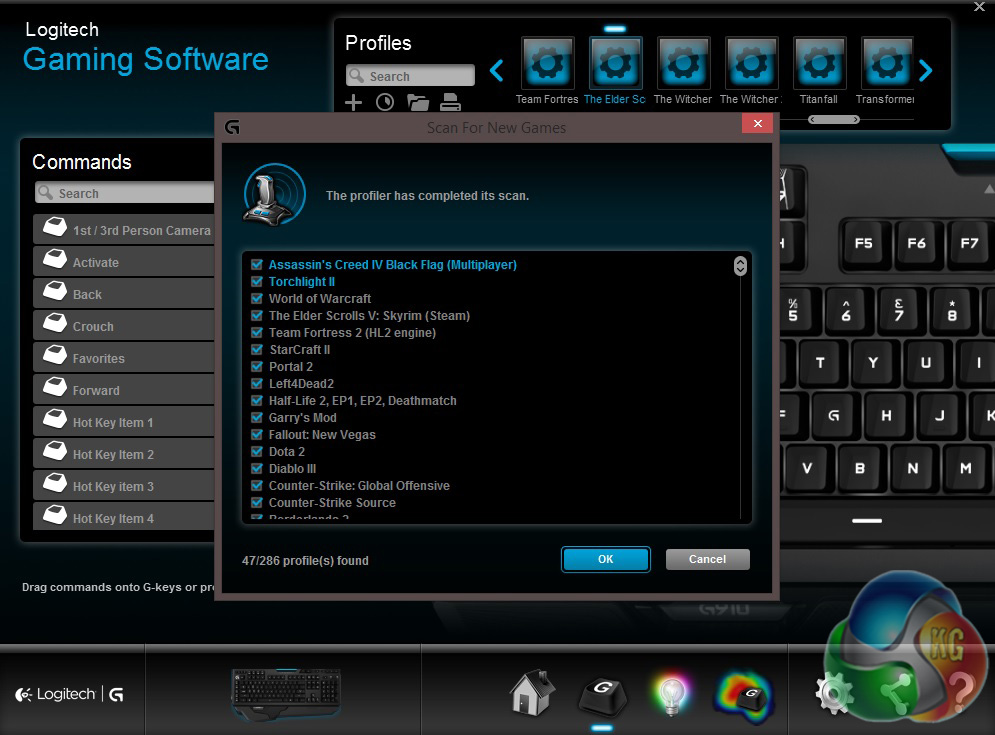Click the game list scroll up/down arrows
The width and height of the screenshot is (995, 735).
pyautogui.click(x=740, y=266)
